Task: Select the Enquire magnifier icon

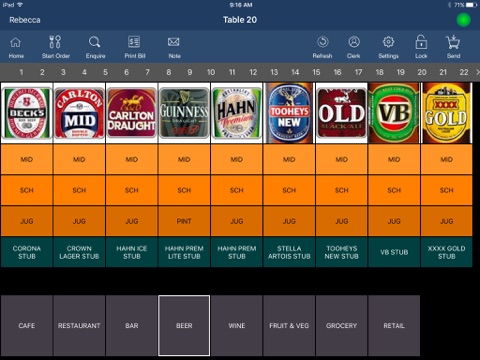Action: (95, 42)
